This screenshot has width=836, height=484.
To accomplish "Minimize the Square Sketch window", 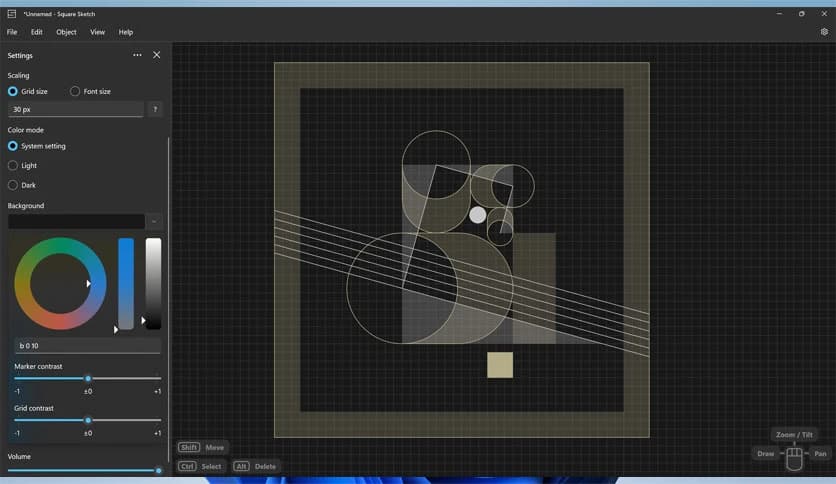I will (779, 14).
